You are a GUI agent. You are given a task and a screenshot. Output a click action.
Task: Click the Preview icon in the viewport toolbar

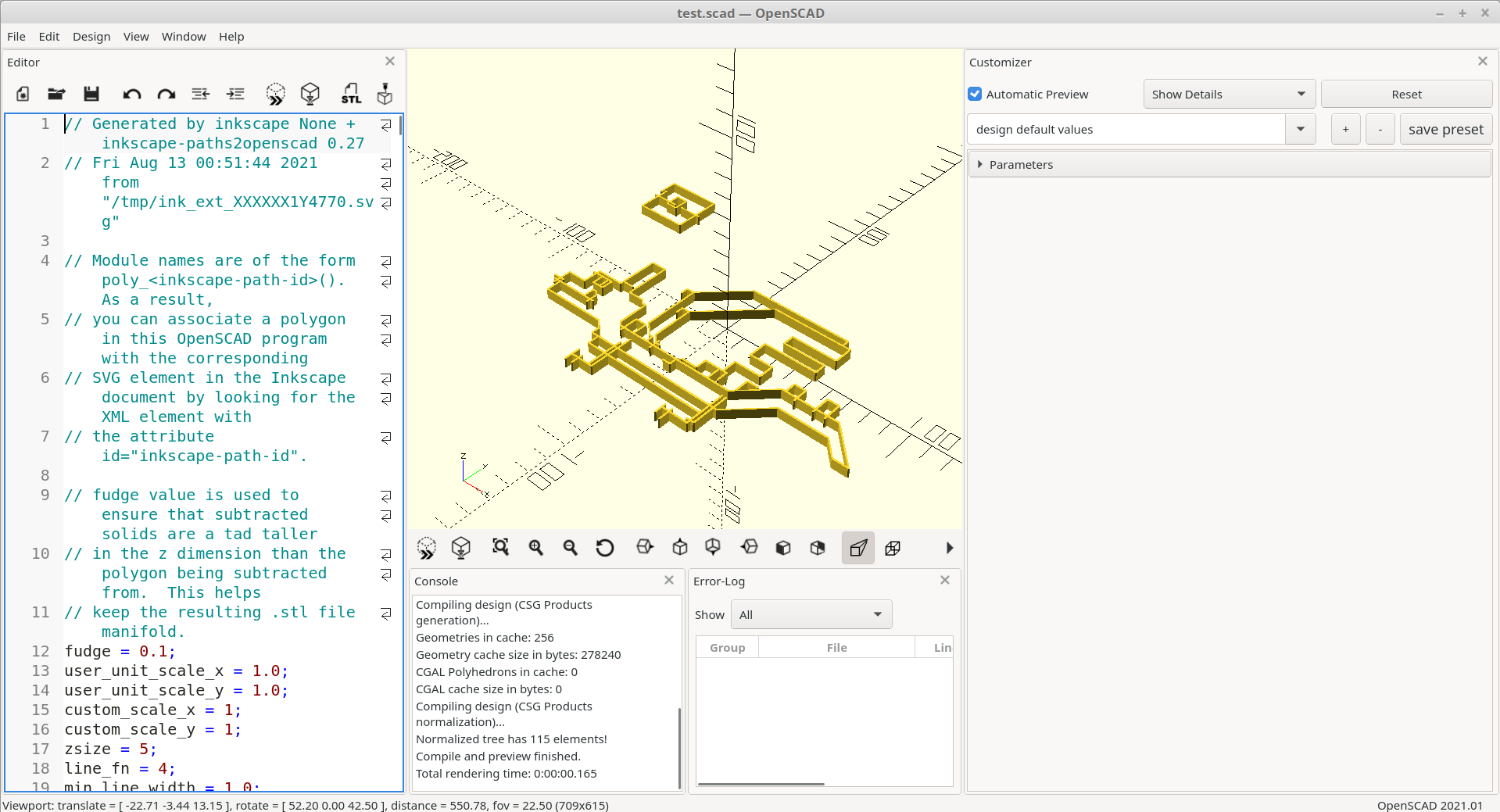[427, 548]
